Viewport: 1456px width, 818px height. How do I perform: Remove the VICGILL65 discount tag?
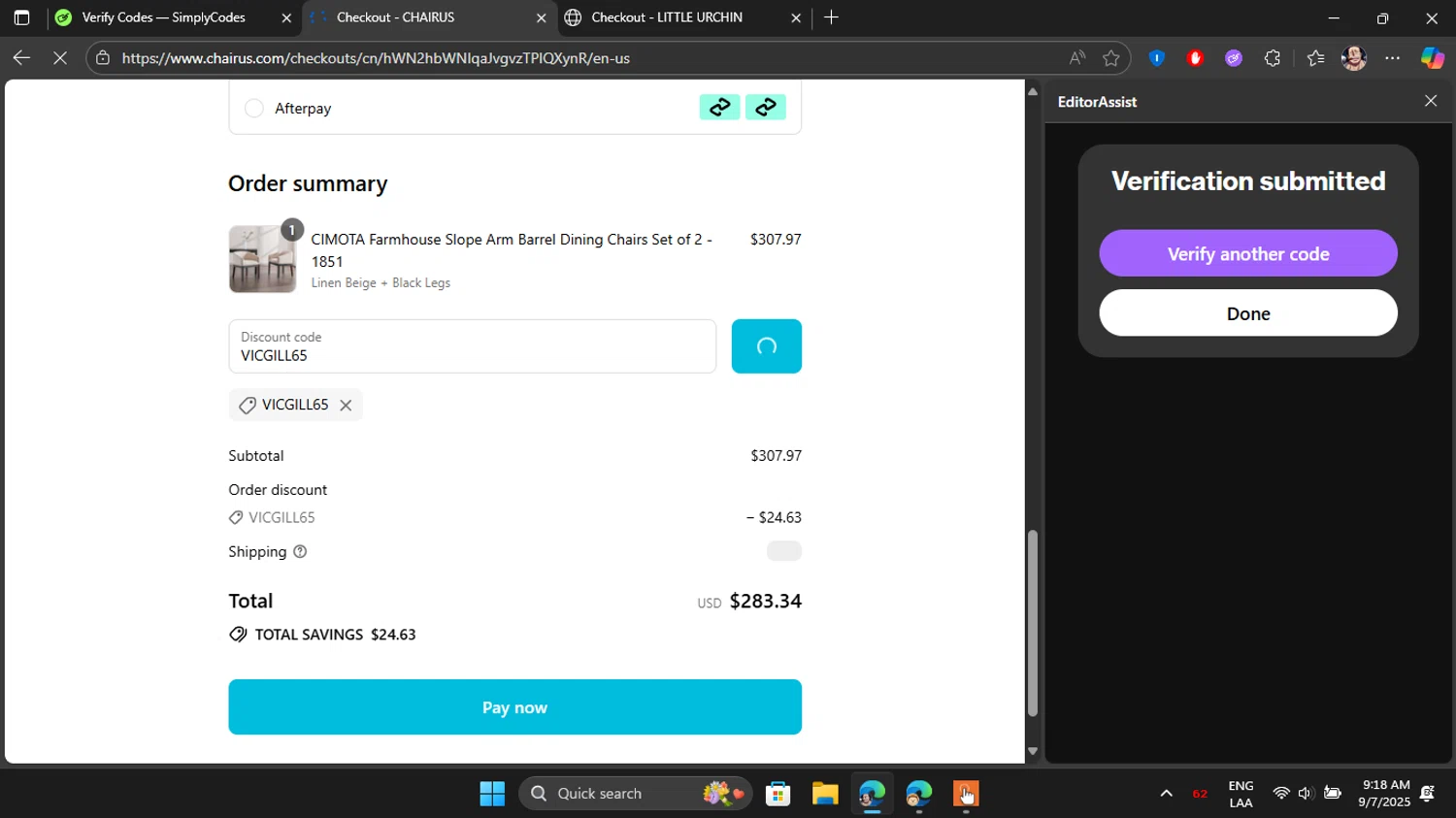346,406
